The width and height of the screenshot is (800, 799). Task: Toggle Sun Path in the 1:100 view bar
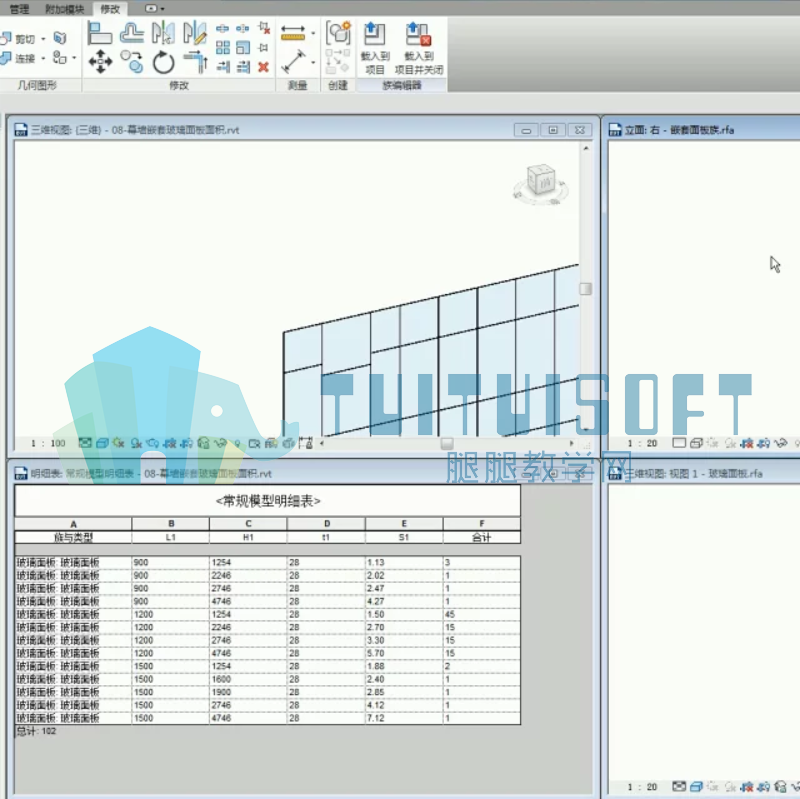119,443
